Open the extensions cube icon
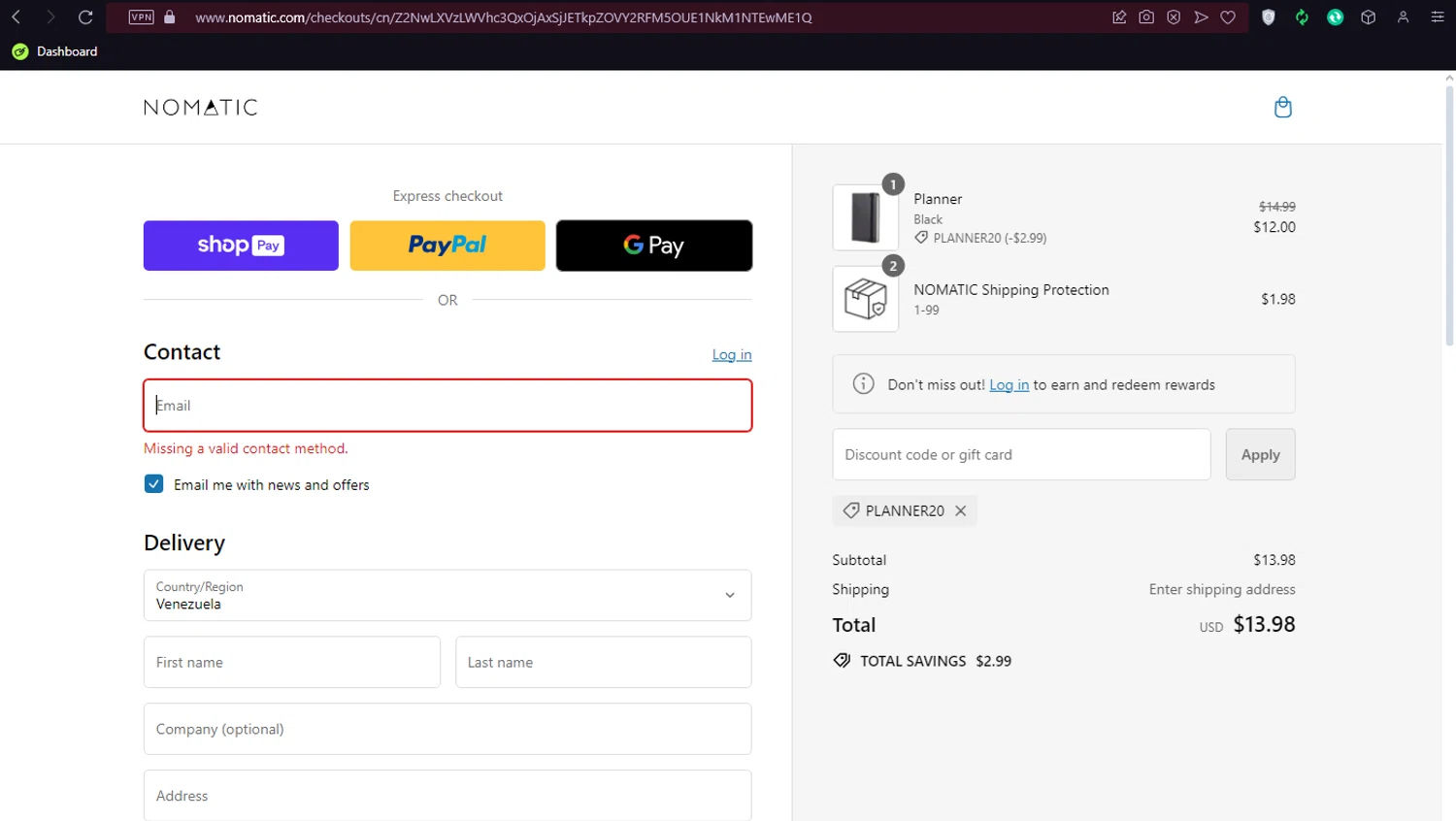Screen dimensions: 1456x821 tap(1369, 17)
